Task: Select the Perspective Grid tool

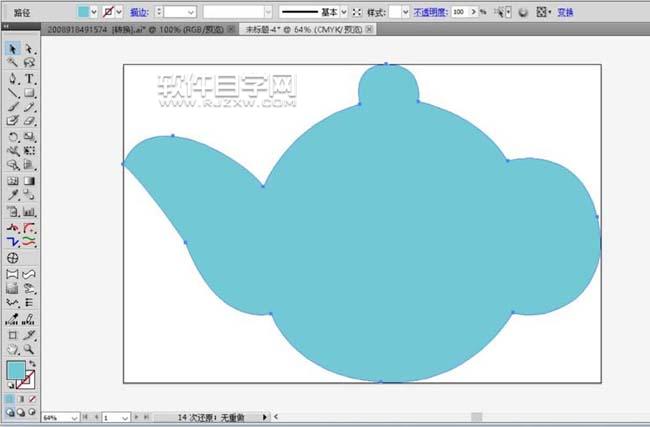Action: click(x=29, y=165)
